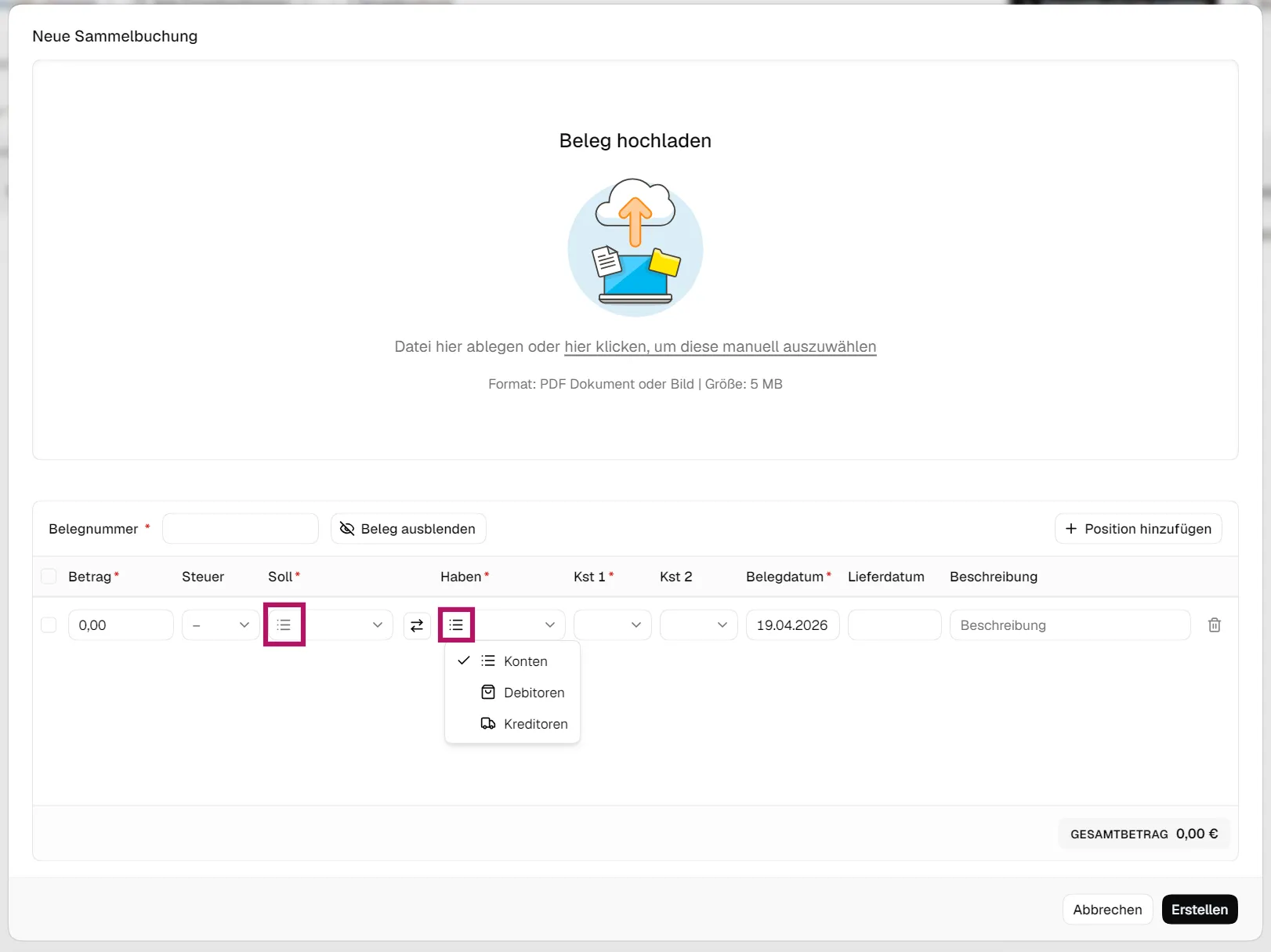This screenshot has width=1271, height=952.
Task: Expand the Soll account dropdown
Action: coord(349,624)
